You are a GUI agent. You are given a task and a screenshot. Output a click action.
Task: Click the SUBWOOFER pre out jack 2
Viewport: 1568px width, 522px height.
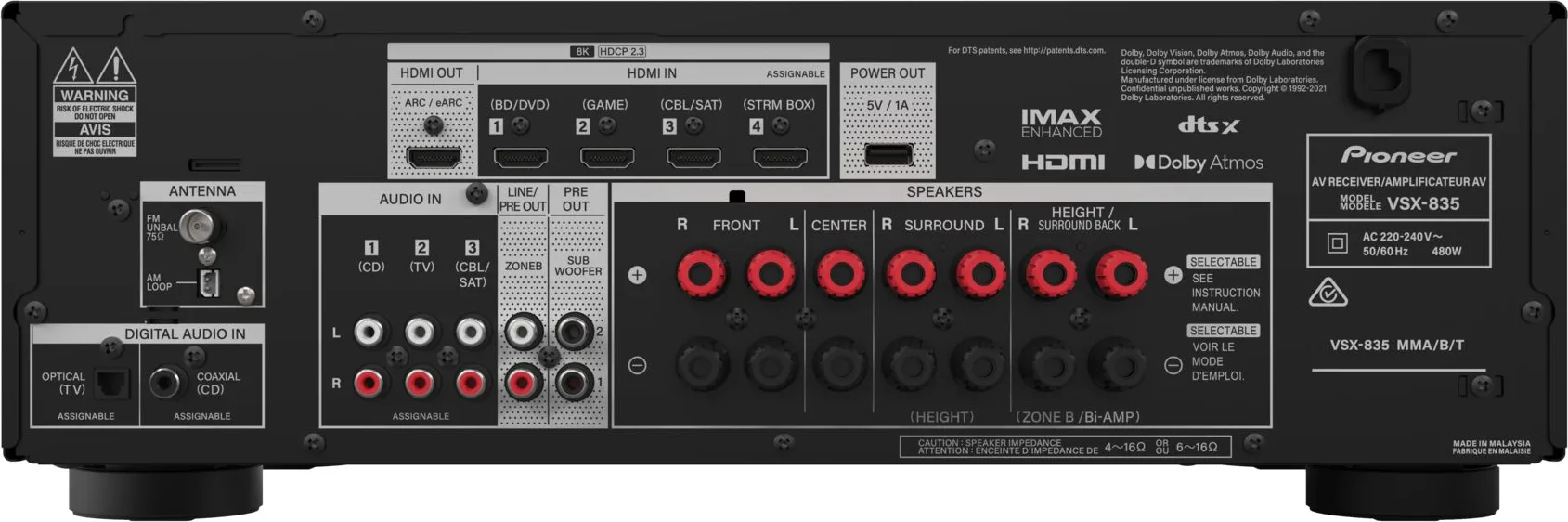(574, 331)
